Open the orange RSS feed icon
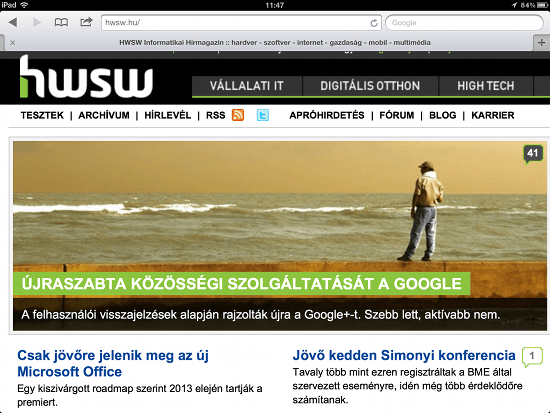 click(x=238, y=115)
